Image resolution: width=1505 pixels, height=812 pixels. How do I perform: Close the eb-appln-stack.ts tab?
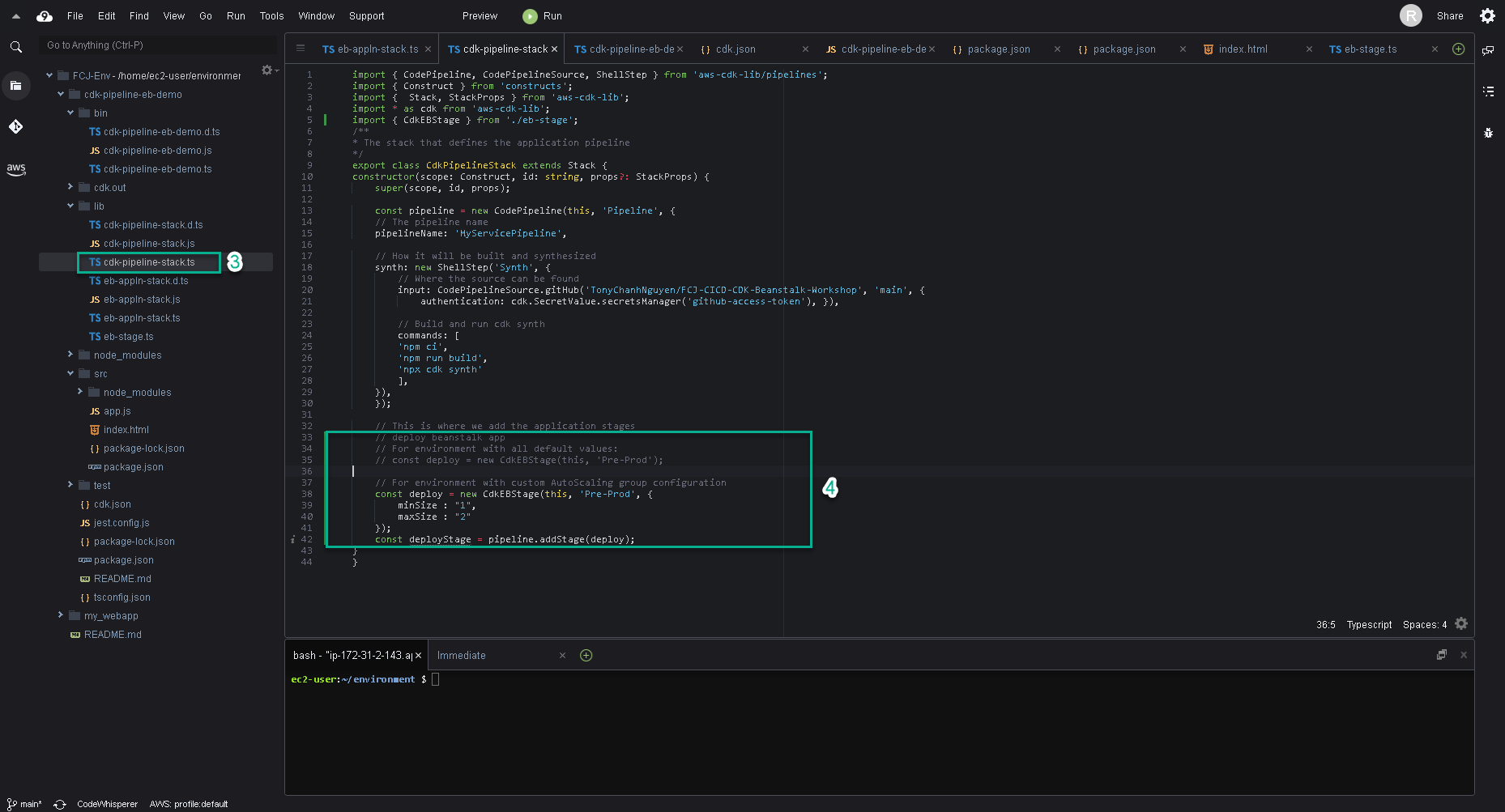[428, 49]
